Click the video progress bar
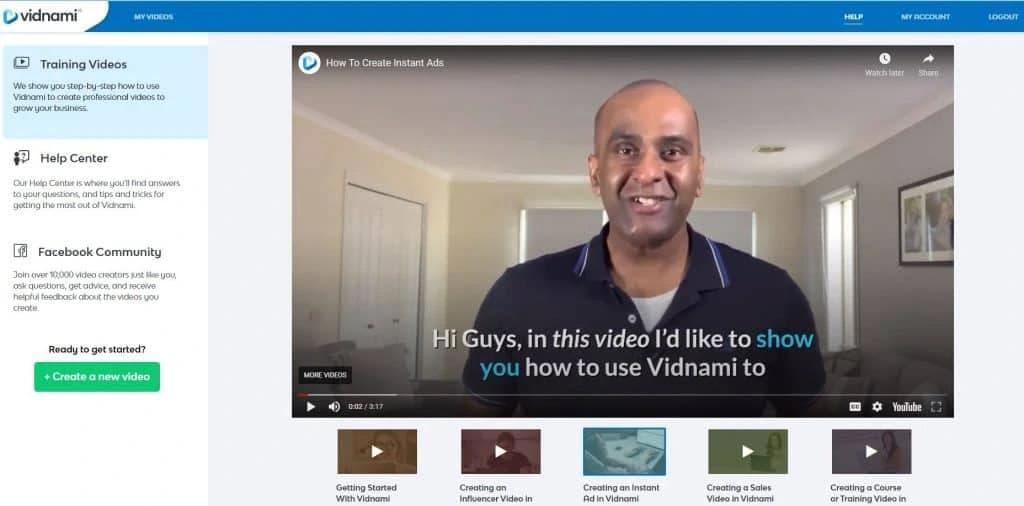This screenshot has height=506, width=1024. point(620,395)
